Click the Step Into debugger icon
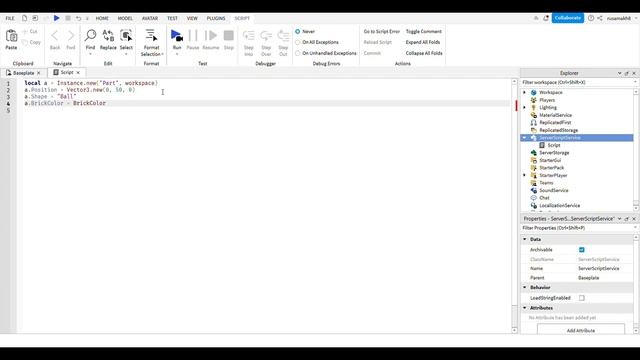Screen dimensions: 640x360 (x=249, y=36)
